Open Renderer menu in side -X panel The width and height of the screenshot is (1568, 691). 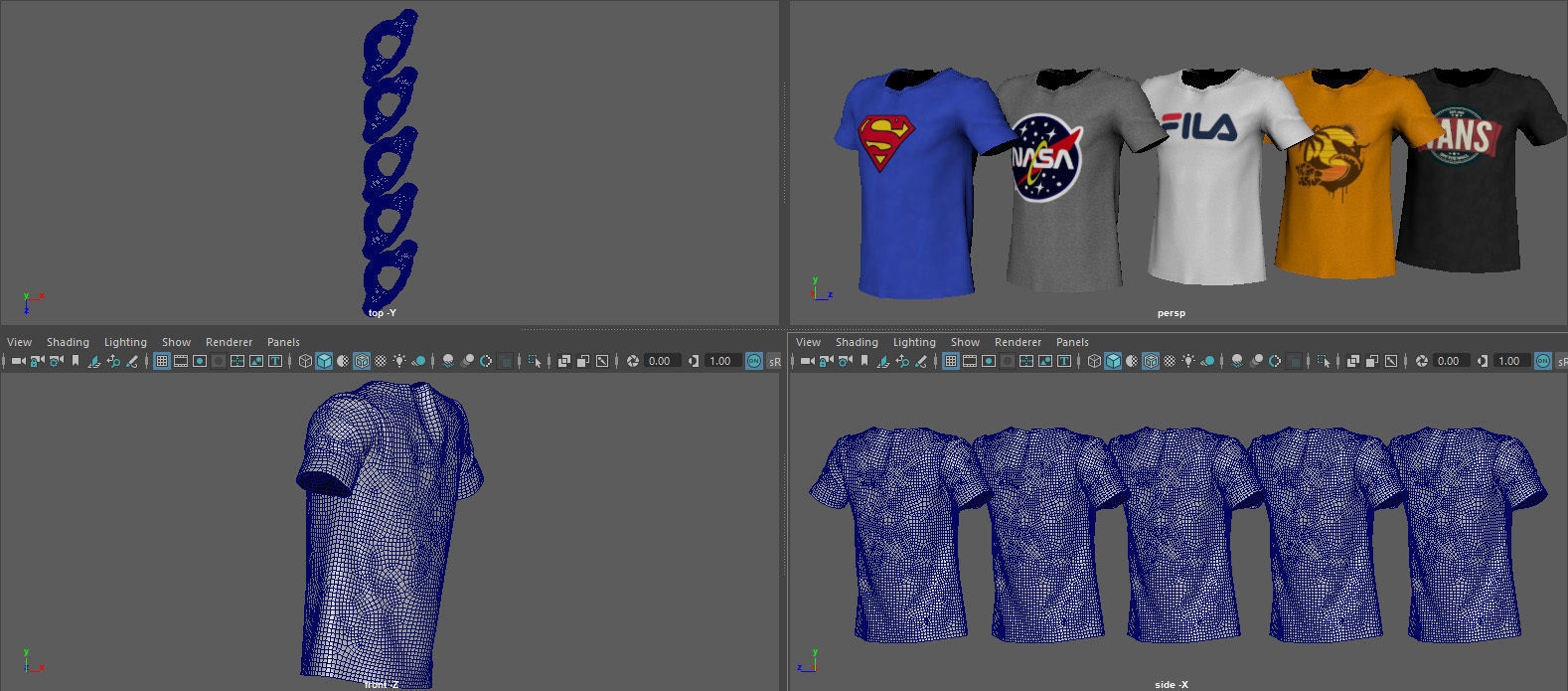coord(1018,342)
